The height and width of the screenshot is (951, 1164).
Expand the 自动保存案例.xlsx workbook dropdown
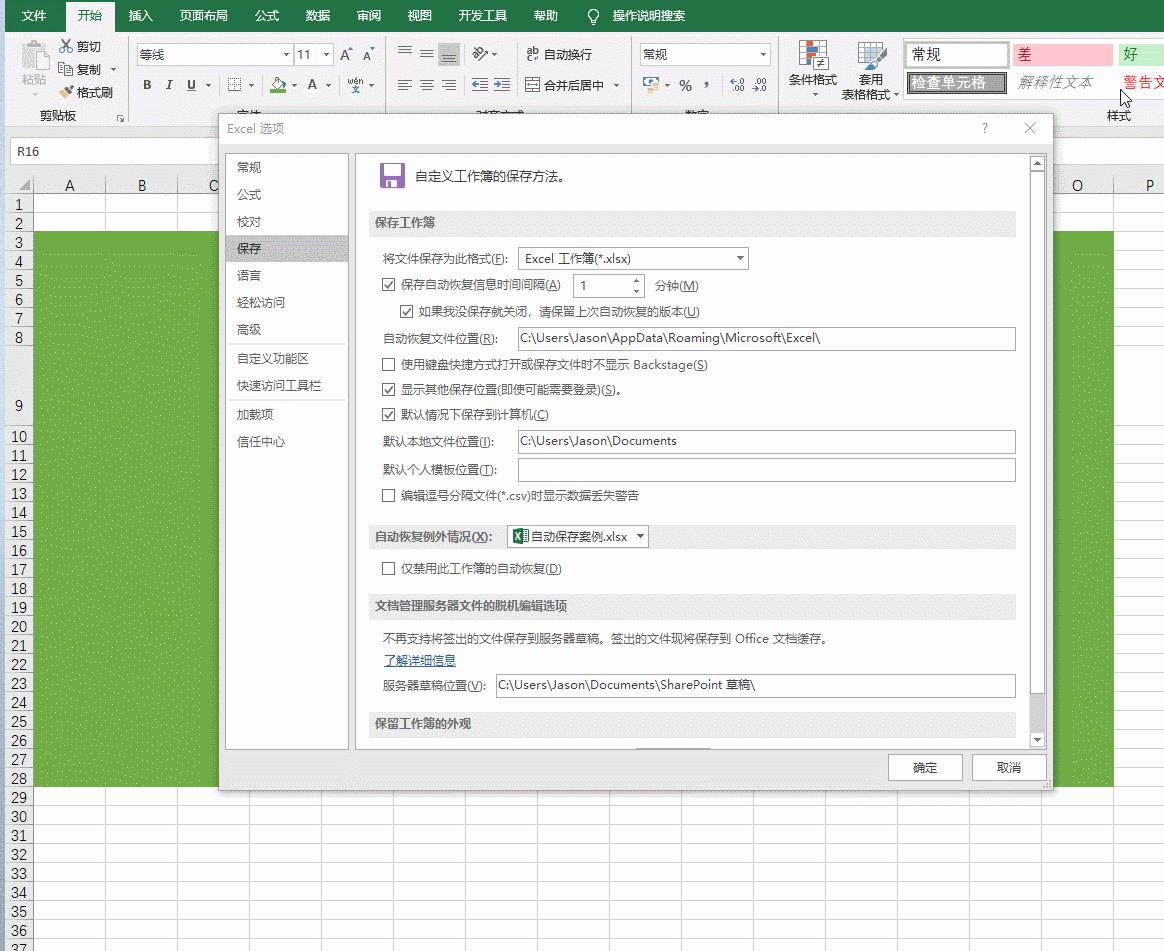point(640,537)
